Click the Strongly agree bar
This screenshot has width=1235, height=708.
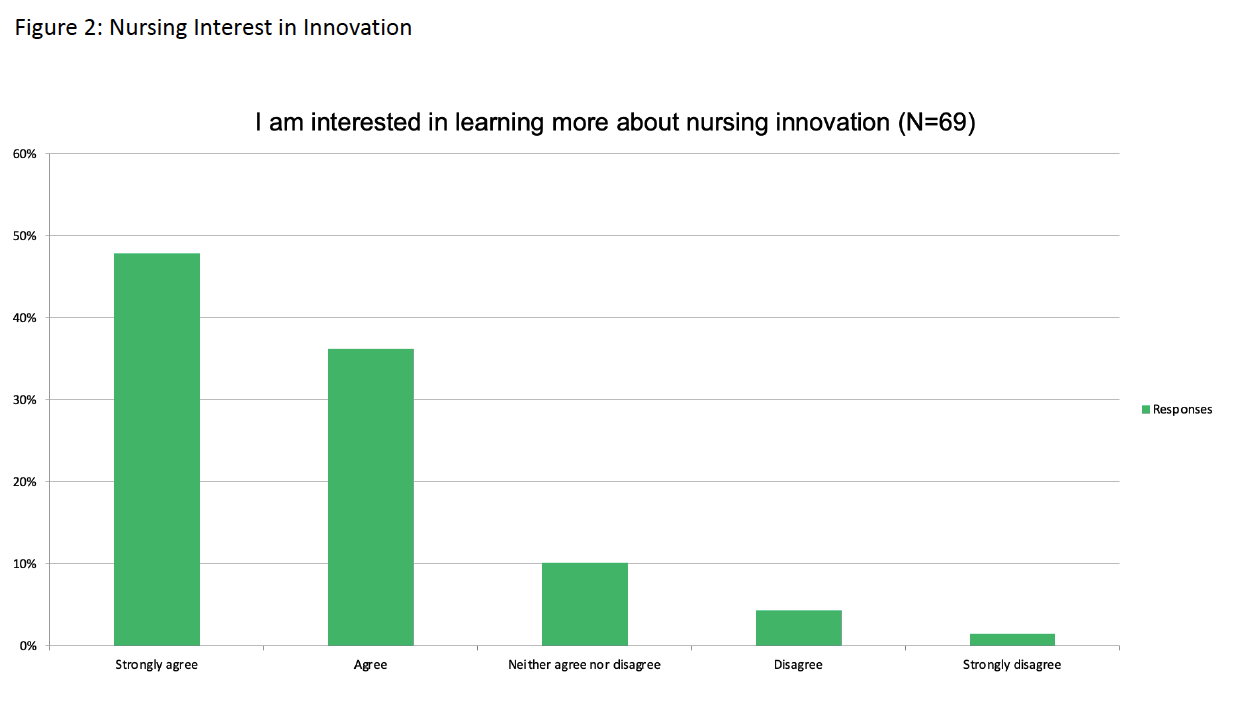pyautogui.click(x=157, y=449)
